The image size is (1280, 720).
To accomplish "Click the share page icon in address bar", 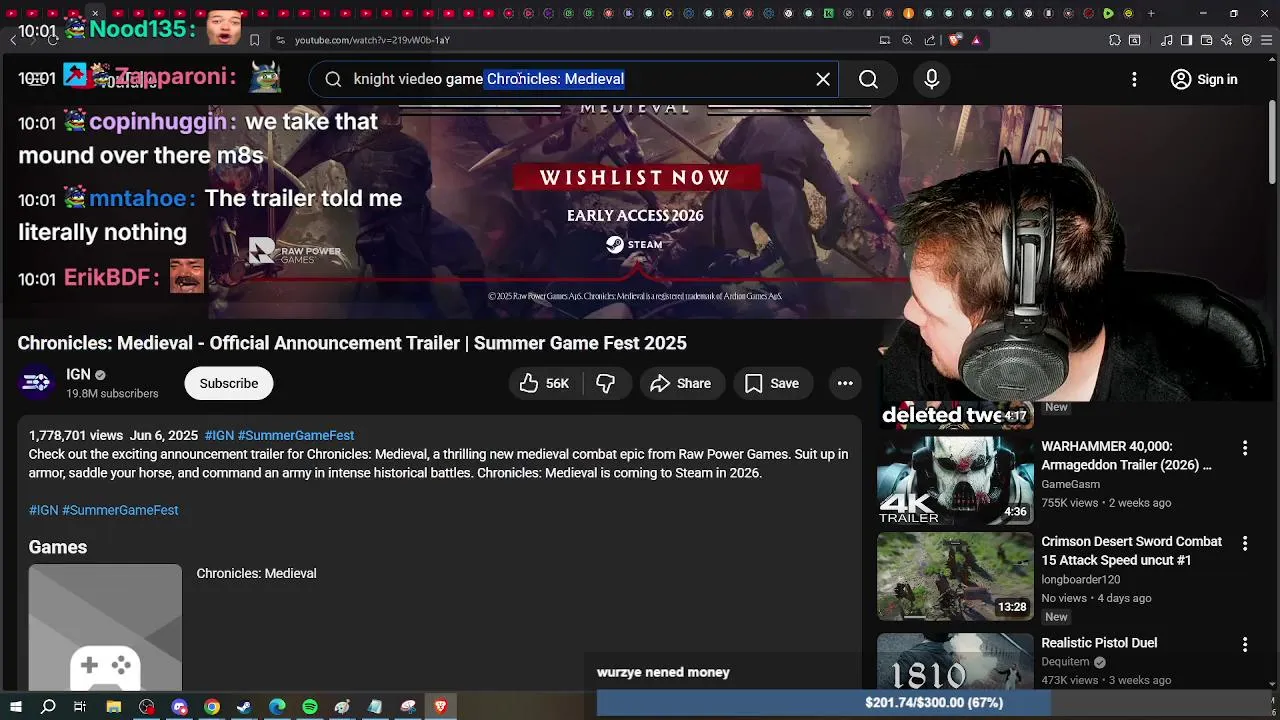I will click(930, 40).
